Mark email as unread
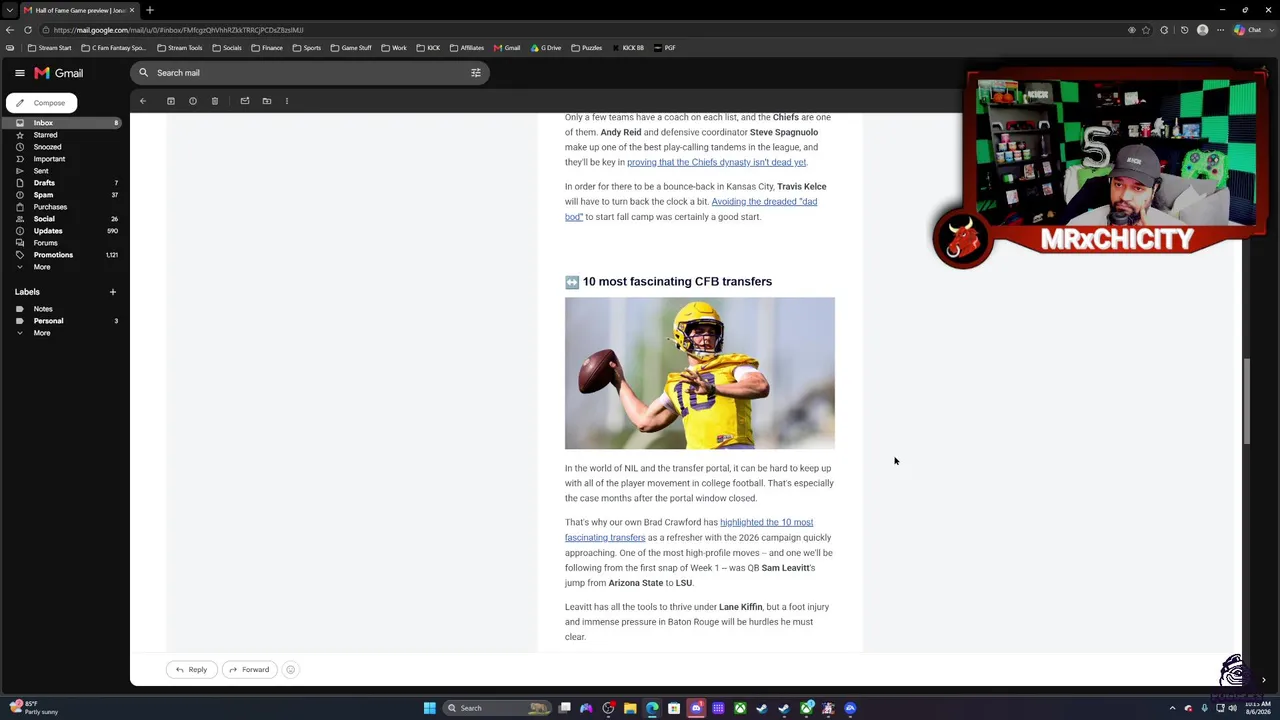Screen dimensions: 1280x720 click(245, 101)
